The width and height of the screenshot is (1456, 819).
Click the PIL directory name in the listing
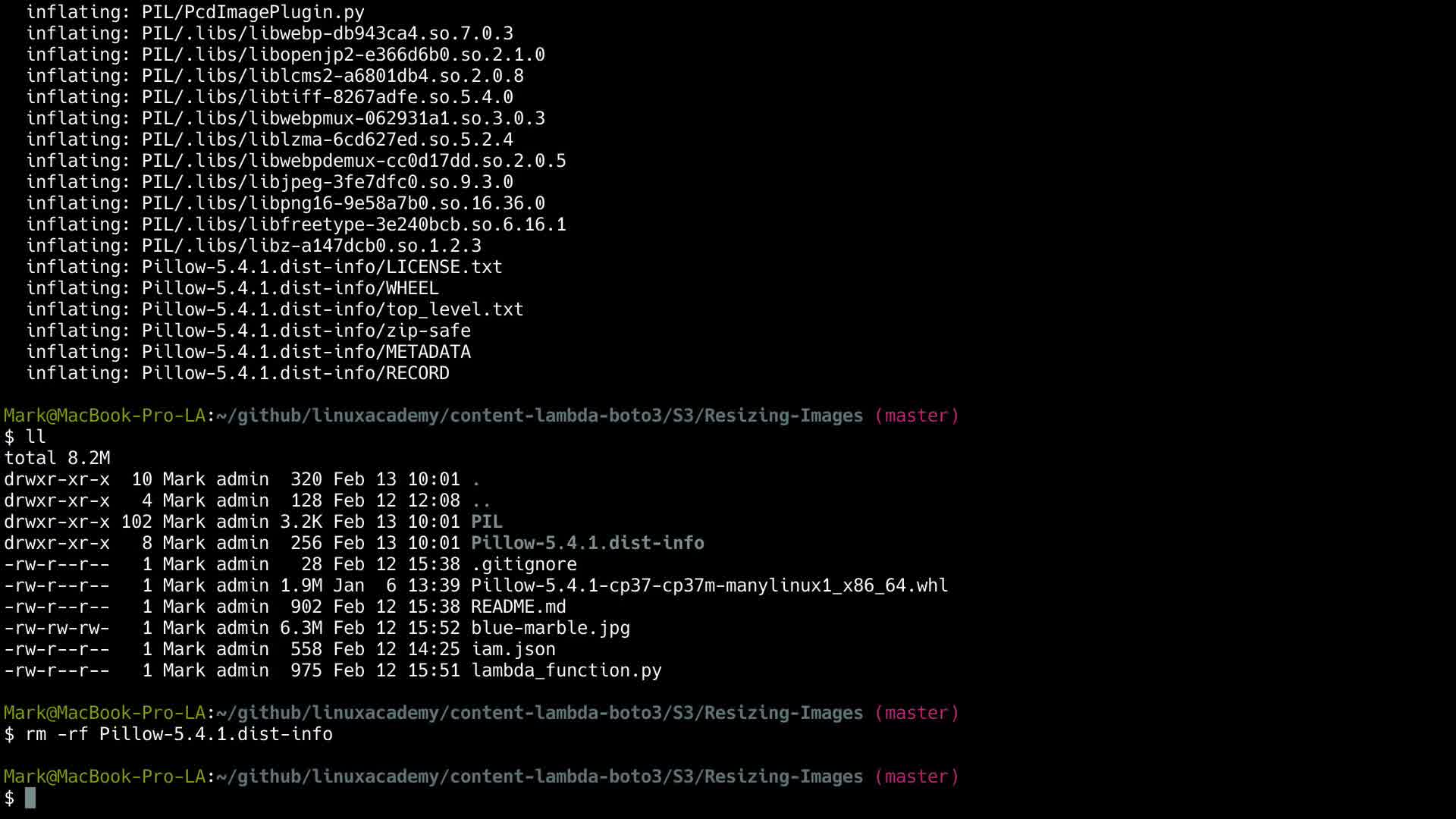coord(486,522)
